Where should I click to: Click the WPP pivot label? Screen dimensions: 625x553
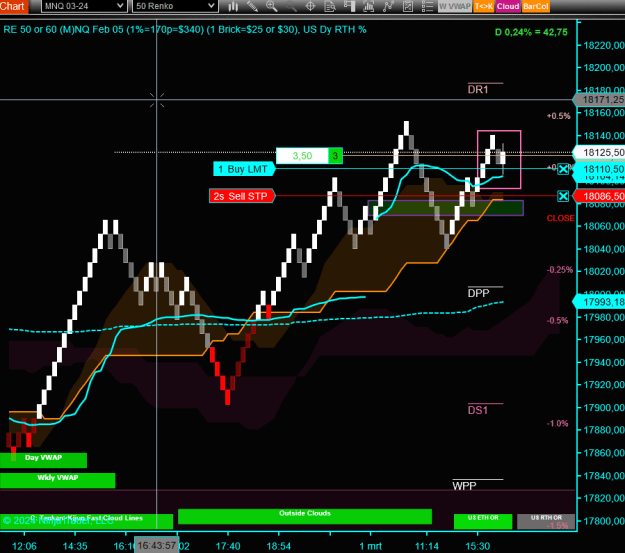pyautogui.click(x=464, y=486)
